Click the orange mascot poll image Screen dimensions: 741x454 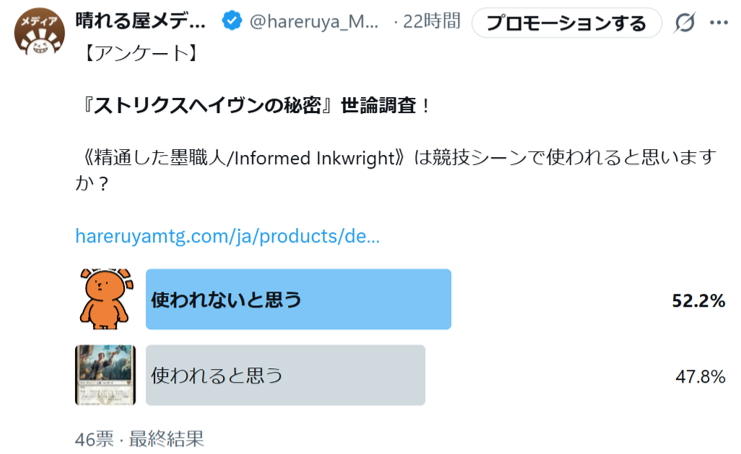(104, 298)
